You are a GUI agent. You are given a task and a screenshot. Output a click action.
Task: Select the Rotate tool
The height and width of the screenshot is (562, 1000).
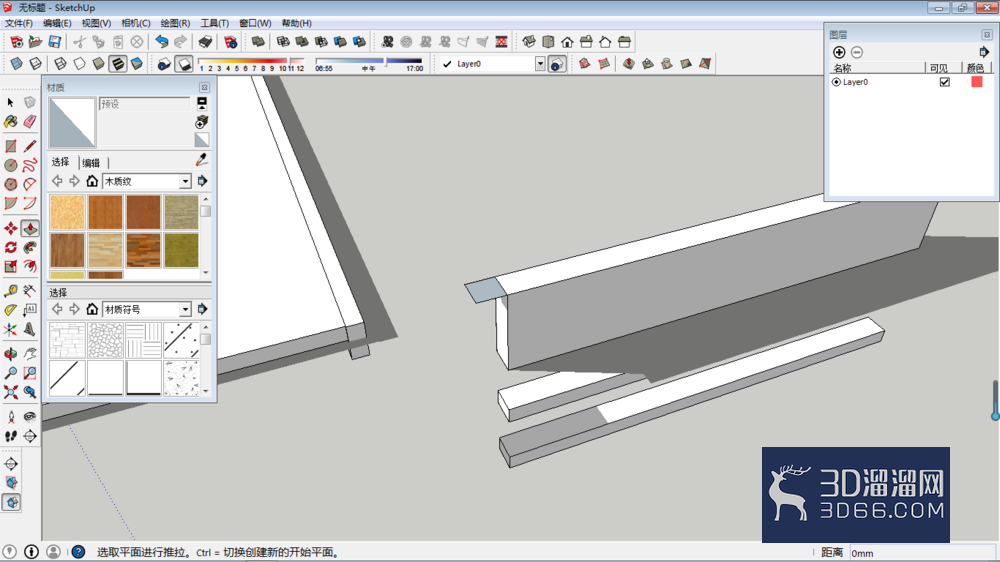(x=11, y=248)
